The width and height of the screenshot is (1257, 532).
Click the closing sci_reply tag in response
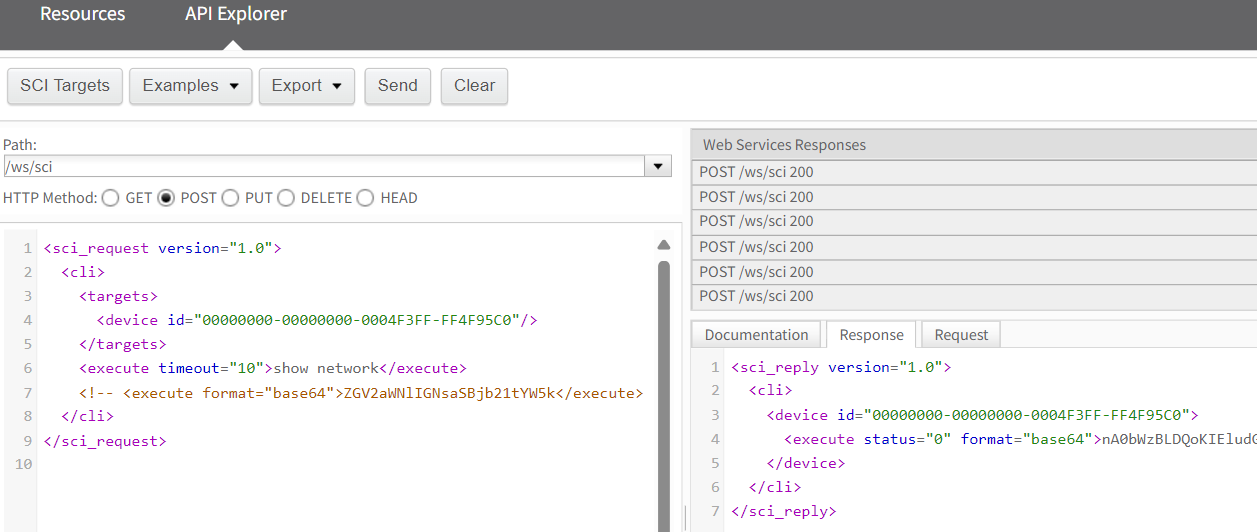pyautogui.click(x=783, y=511)
